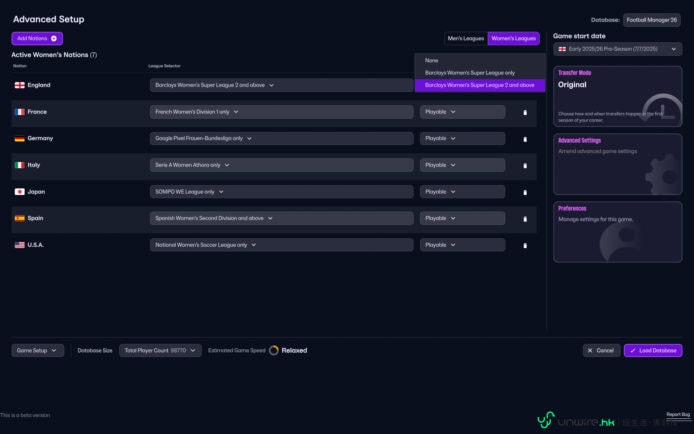Choose Barclays Women's Super League only option
The width and height of the screenshot is (694, 434).
click(x=480, y=73)
